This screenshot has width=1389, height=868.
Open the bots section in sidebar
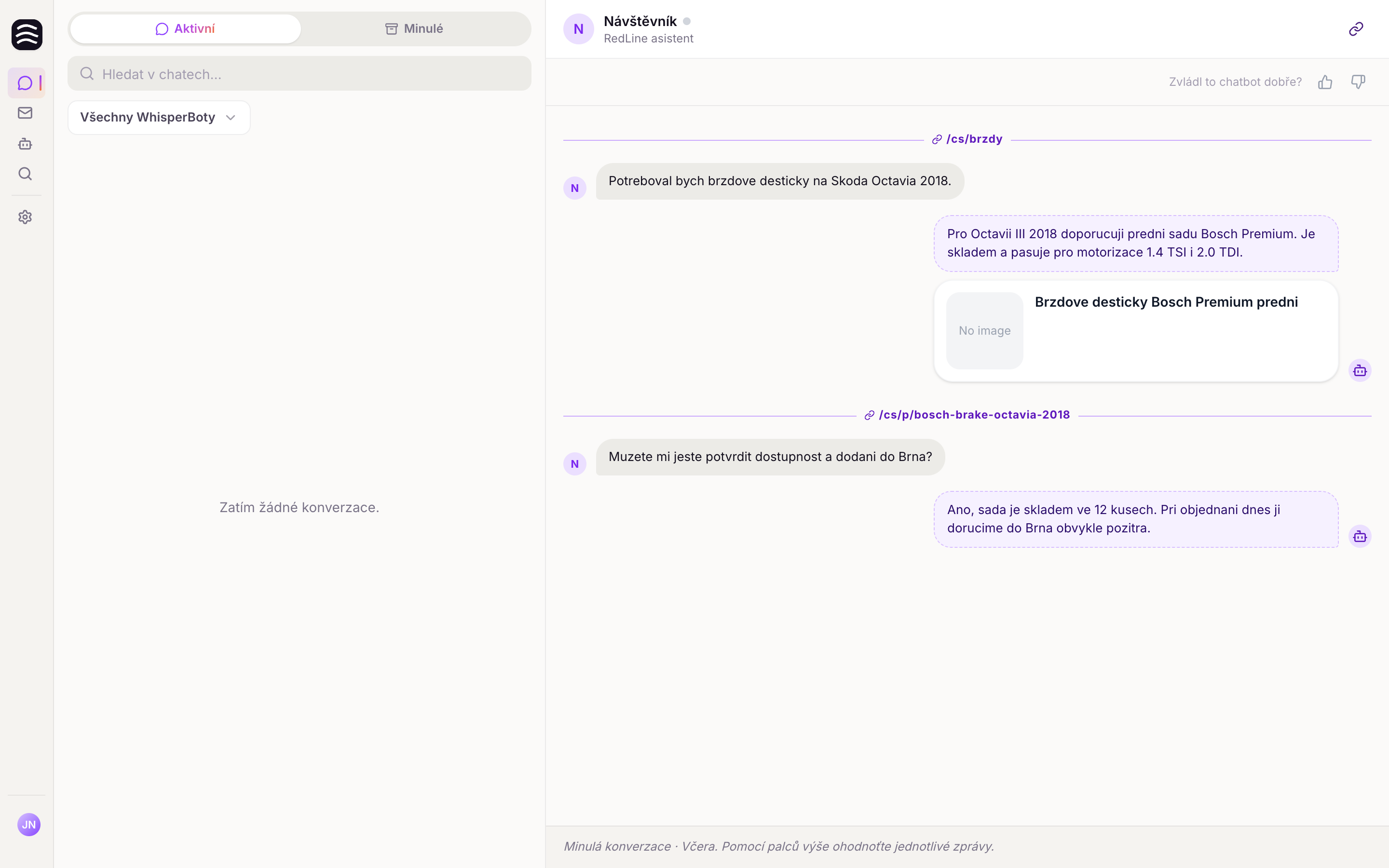coord(25,144)
